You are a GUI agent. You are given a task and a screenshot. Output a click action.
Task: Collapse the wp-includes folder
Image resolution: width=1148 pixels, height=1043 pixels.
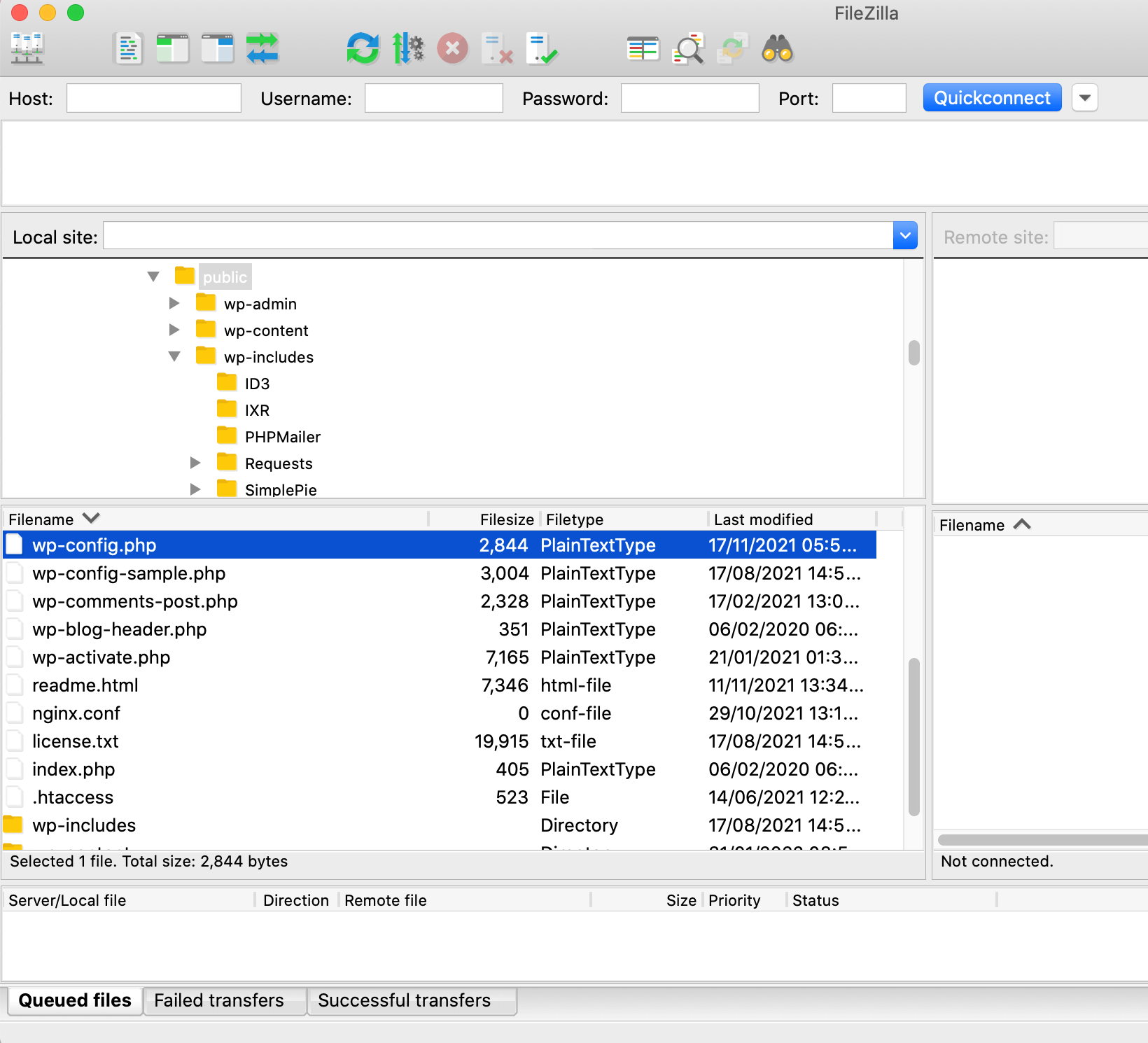click(x=174, y=356)
